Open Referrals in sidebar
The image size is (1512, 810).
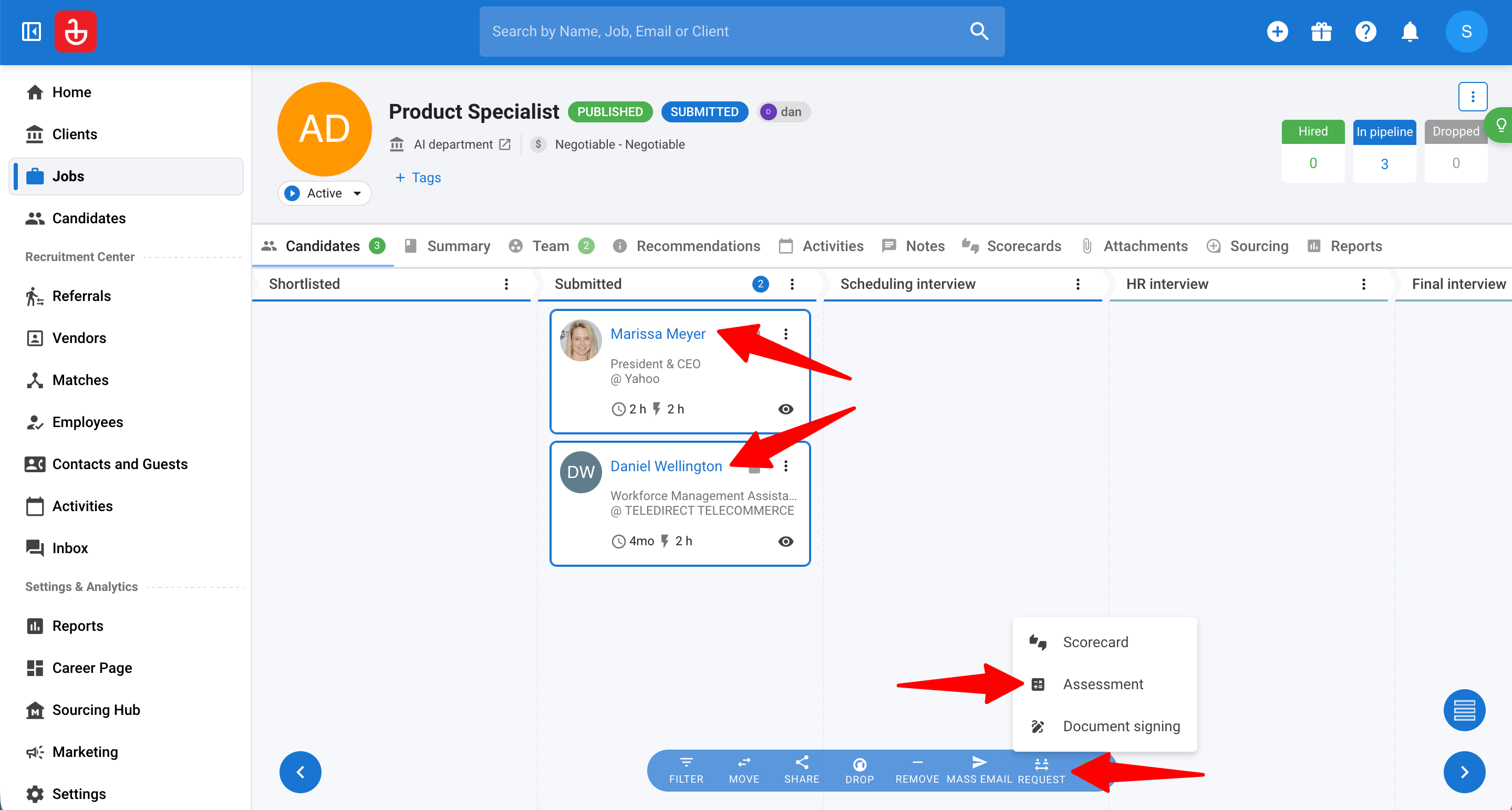pos(126,296)
